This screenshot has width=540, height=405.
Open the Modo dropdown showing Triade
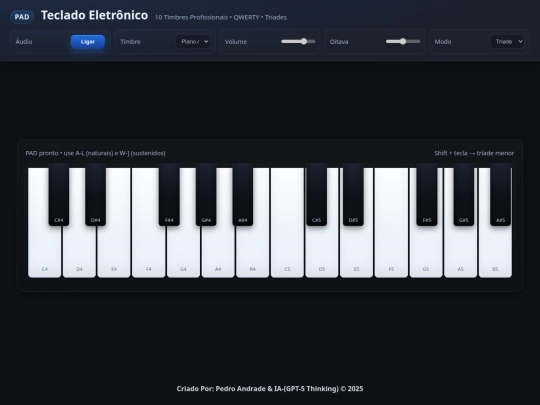[x=507, y=42]
